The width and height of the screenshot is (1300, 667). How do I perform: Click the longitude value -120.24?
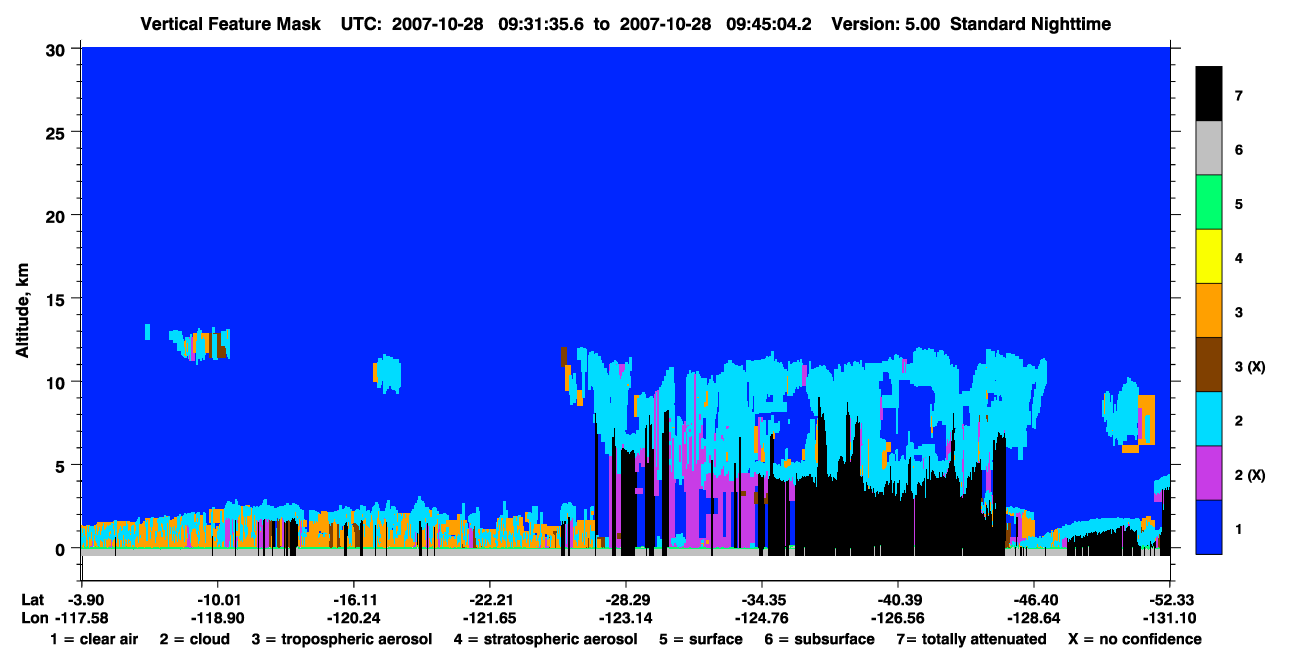point(353,618)
